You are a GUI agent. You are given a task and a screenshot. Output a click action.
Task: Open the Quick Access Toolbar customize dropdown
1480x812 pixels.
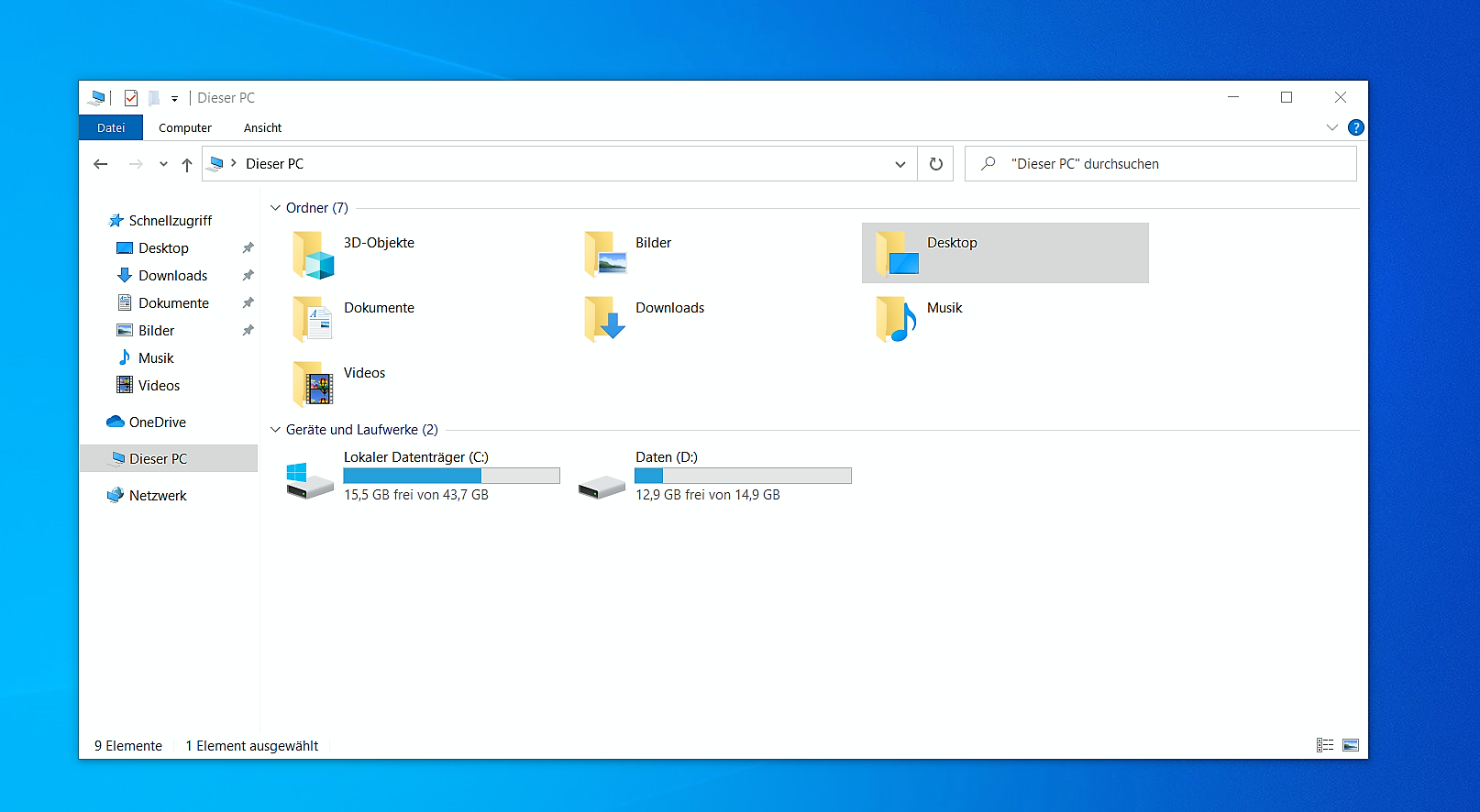click(174, 99)
